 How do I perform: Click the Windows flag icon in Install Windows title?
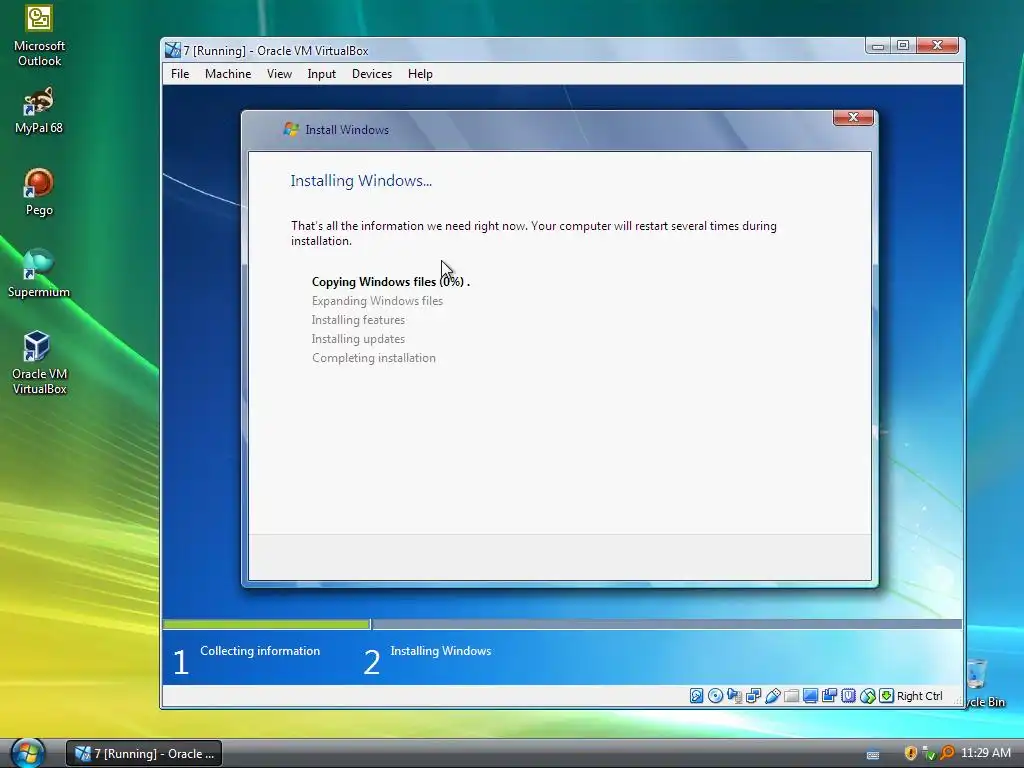(291, 129)
